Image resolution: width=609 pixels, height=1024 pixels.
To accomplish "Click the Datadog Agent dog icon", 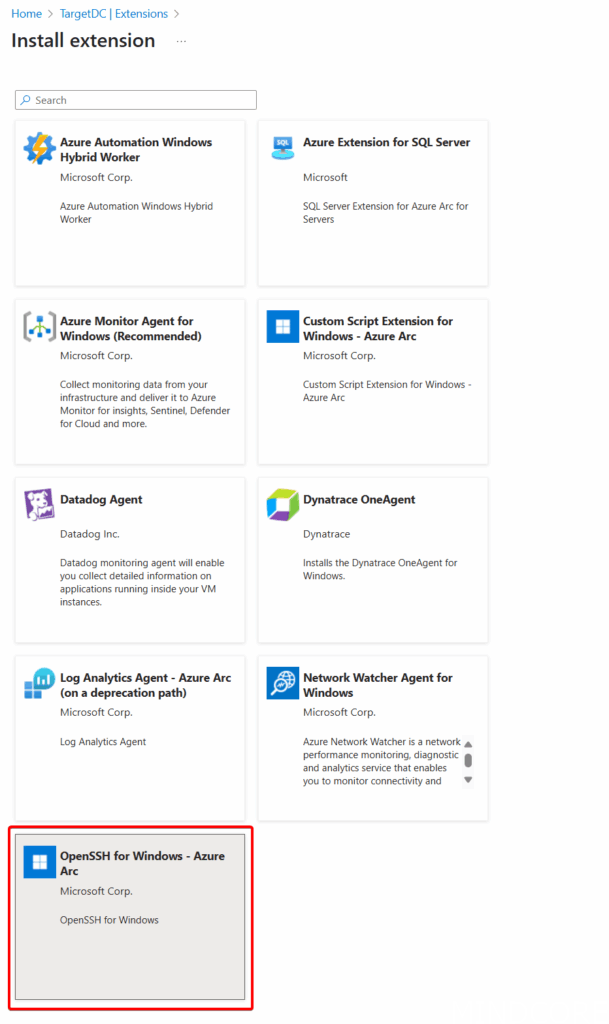I will coord(39,505).
